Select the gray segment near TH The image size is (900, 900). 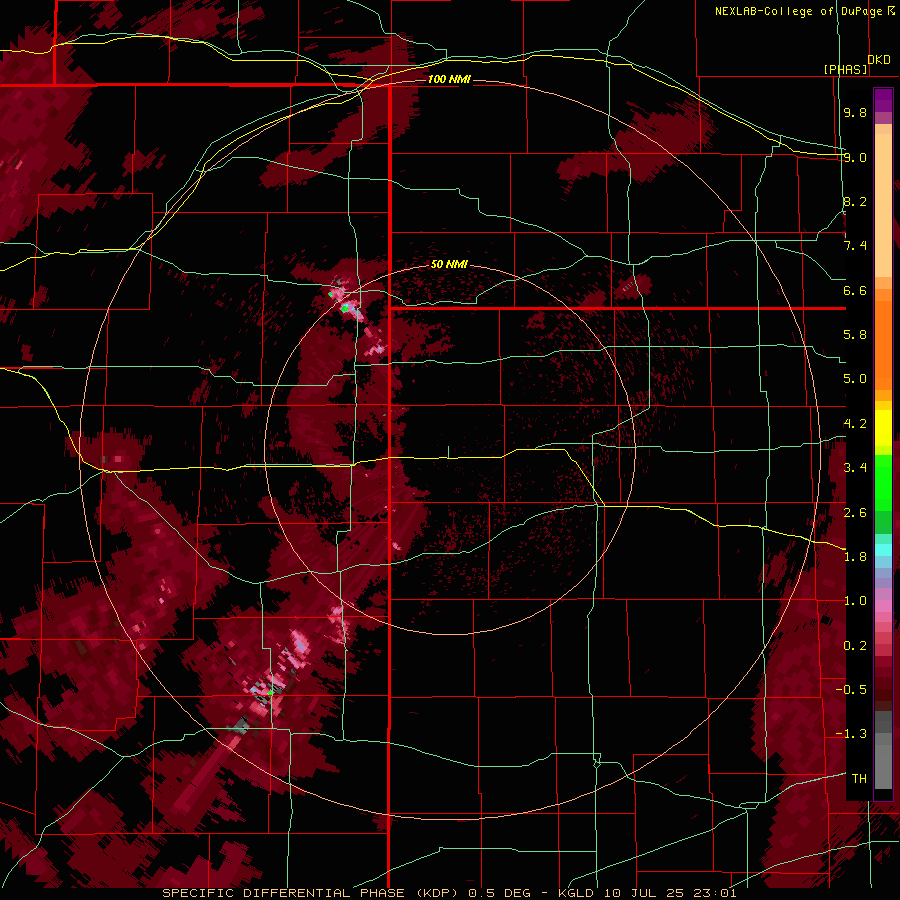click(x=883, y=767)
